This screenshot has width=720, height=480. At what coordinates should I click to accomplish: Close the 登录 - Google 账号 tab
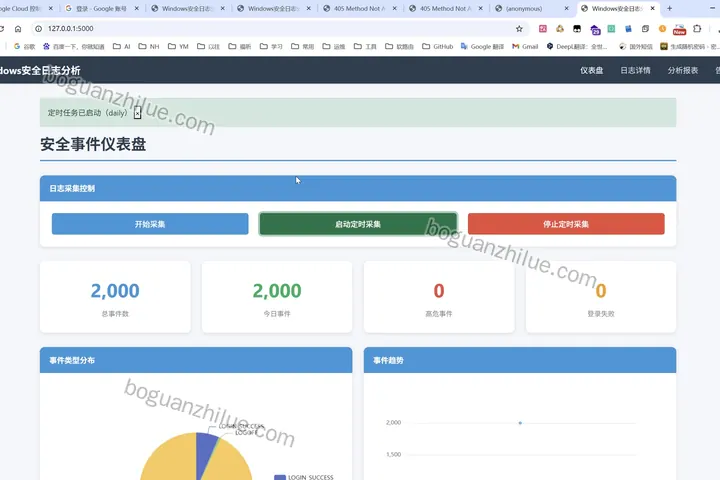pos(136,8)
